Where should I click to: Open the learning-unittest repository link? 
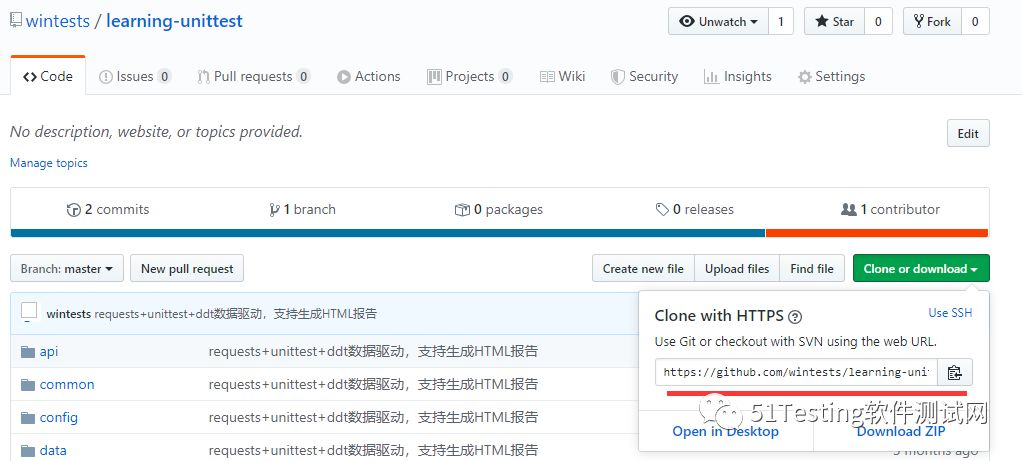174,21
